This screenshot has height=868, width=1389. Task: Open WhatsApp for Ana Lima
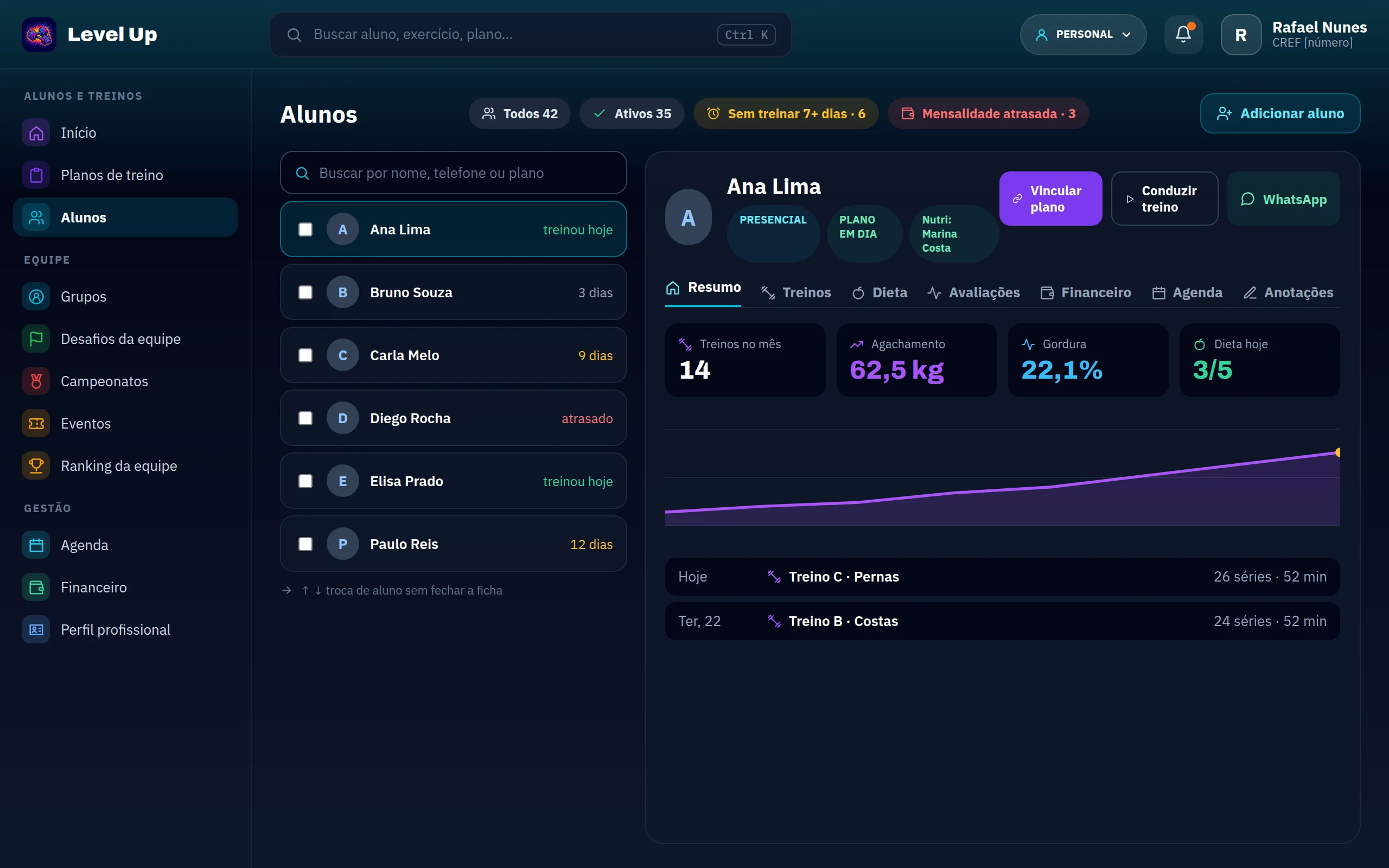pyautogui.click(x=1283, y=199)
